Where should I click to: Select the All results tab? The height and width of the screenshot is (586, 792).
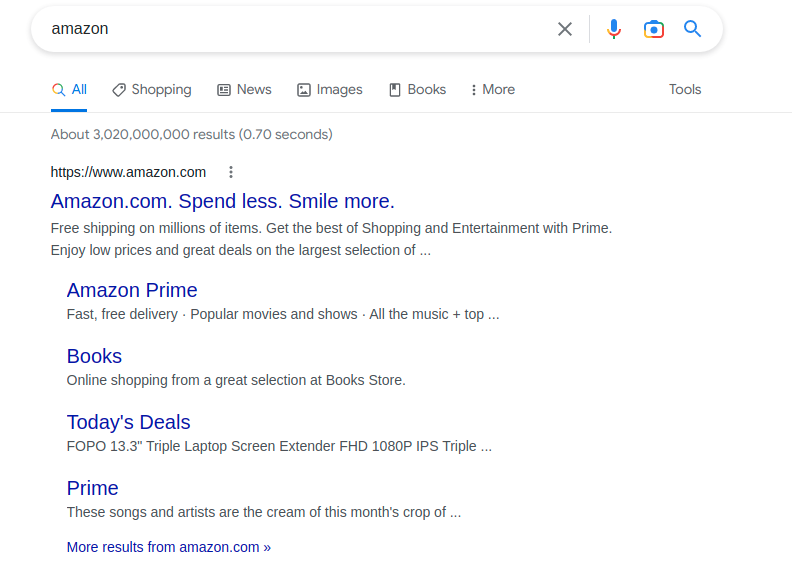(69, 90)
